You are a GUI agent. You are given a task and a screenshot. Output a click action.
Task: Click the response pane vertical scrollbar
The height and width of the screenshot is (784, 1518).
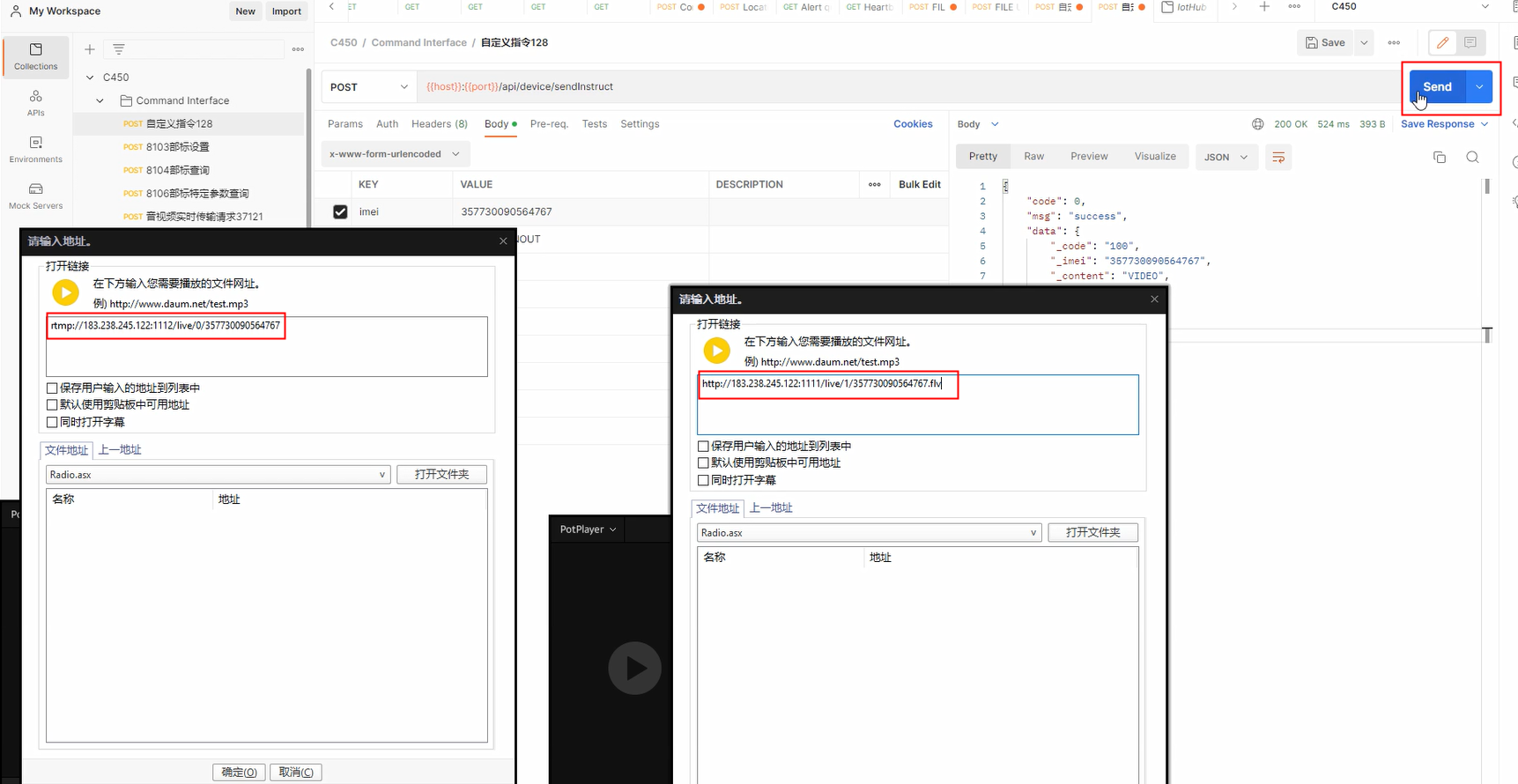1486,186
